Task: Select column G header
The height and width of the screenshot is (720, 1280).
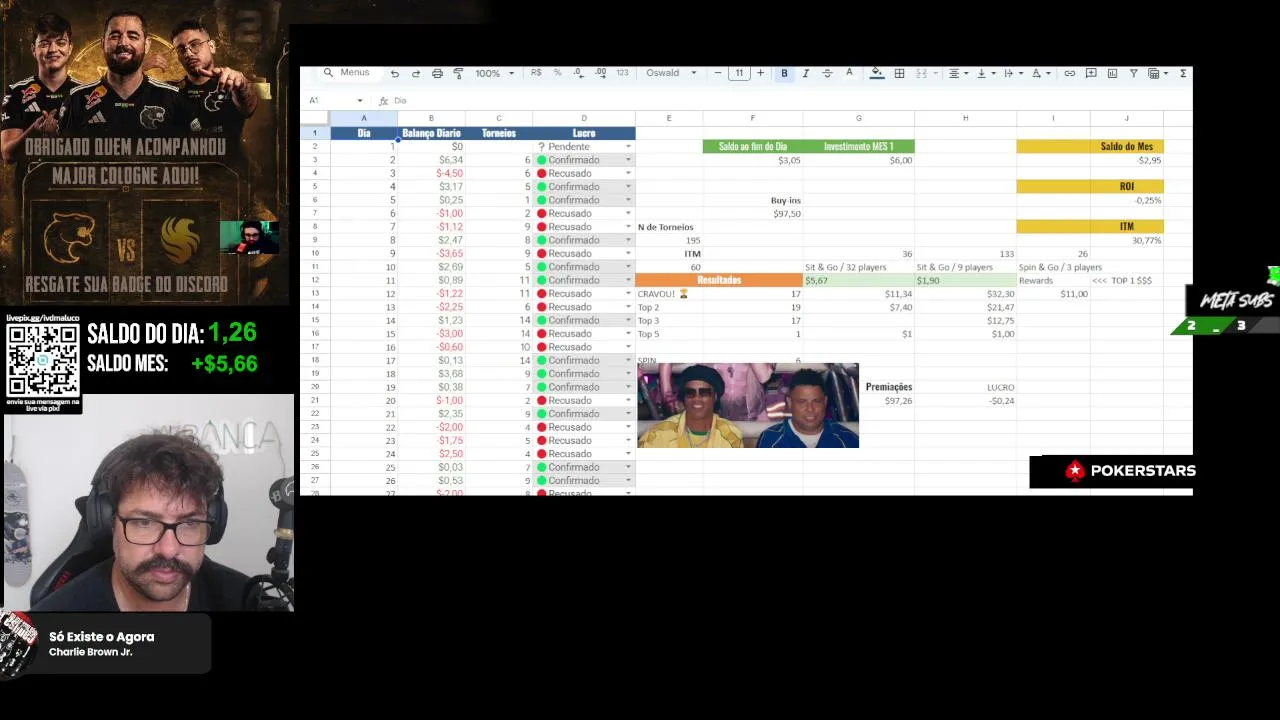Action: tap(858, 119)
